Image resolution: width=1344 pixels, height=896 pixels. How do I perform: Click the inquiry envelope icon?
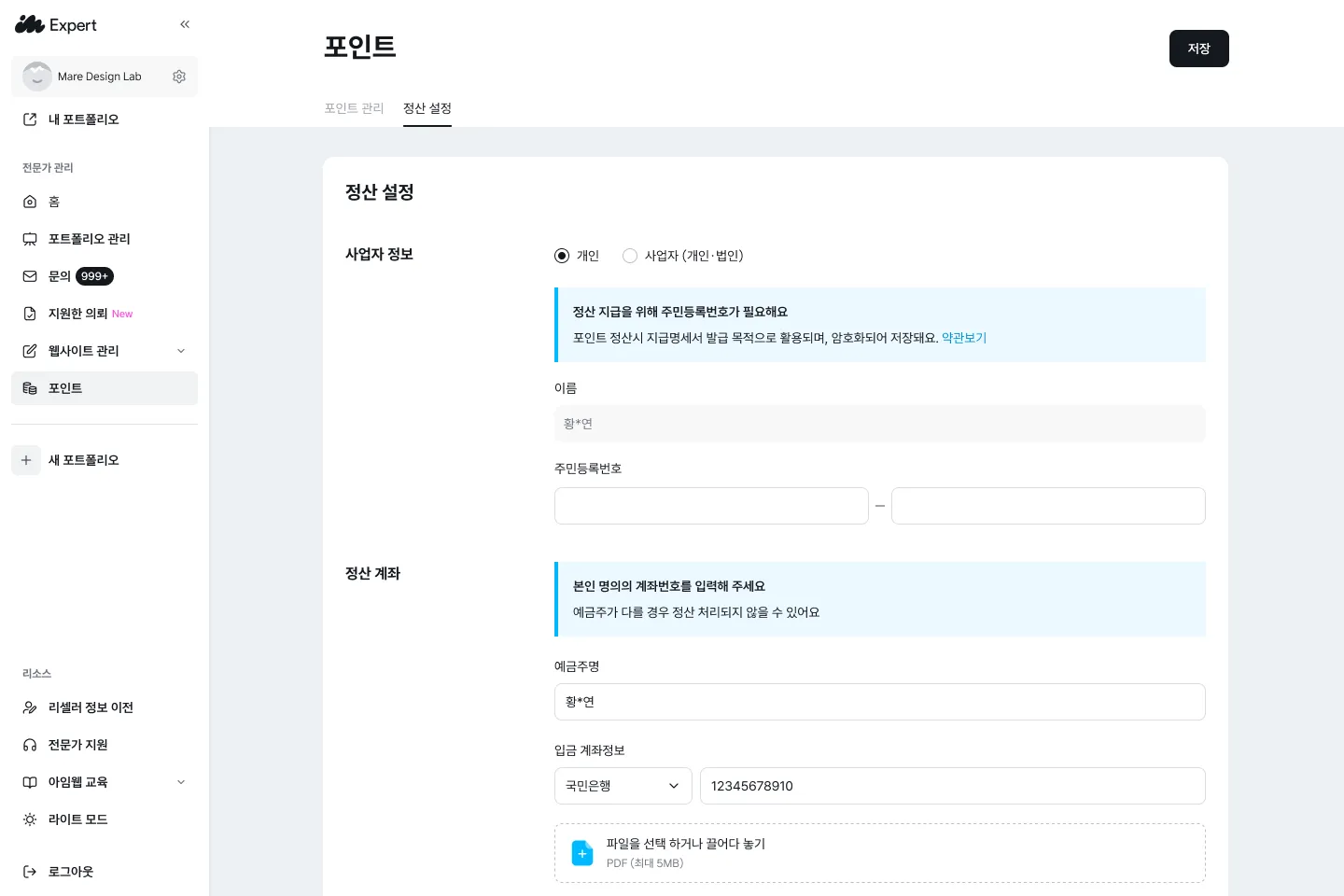point(30,276)
